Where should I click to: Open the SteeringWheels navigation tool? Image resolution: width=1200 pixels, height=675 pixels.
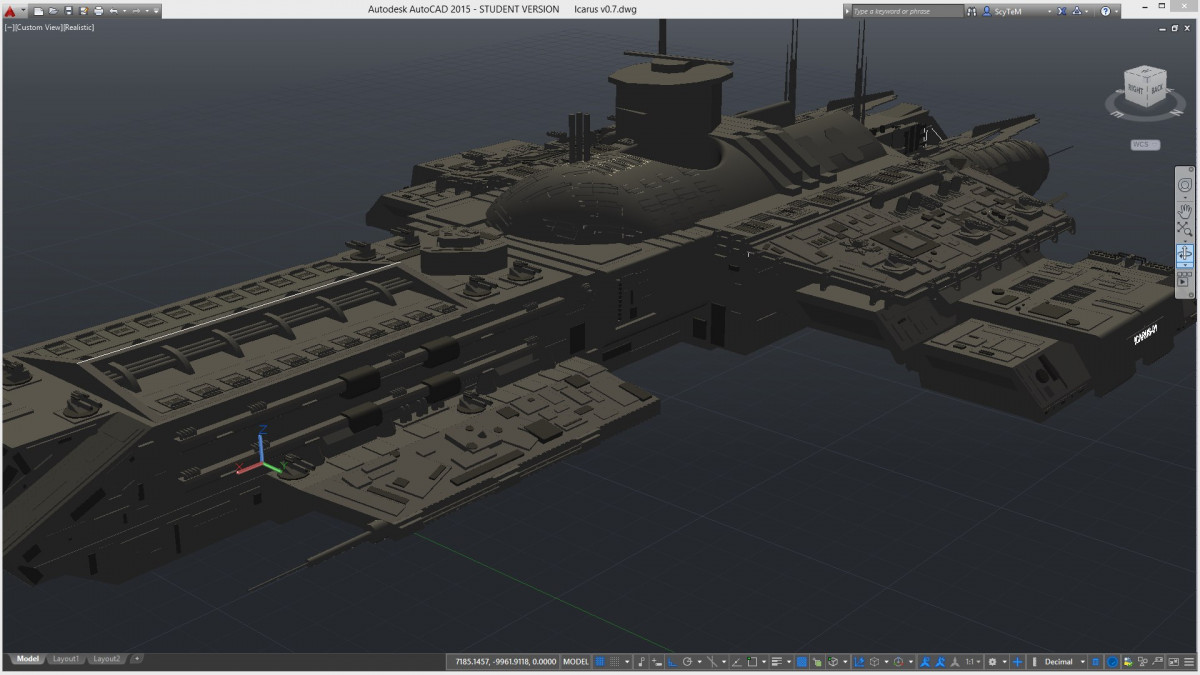(x=1185, y=185)
